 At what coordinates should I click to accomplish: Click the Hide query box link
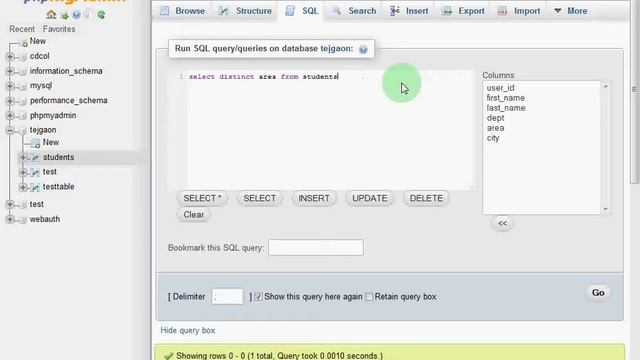188,331
